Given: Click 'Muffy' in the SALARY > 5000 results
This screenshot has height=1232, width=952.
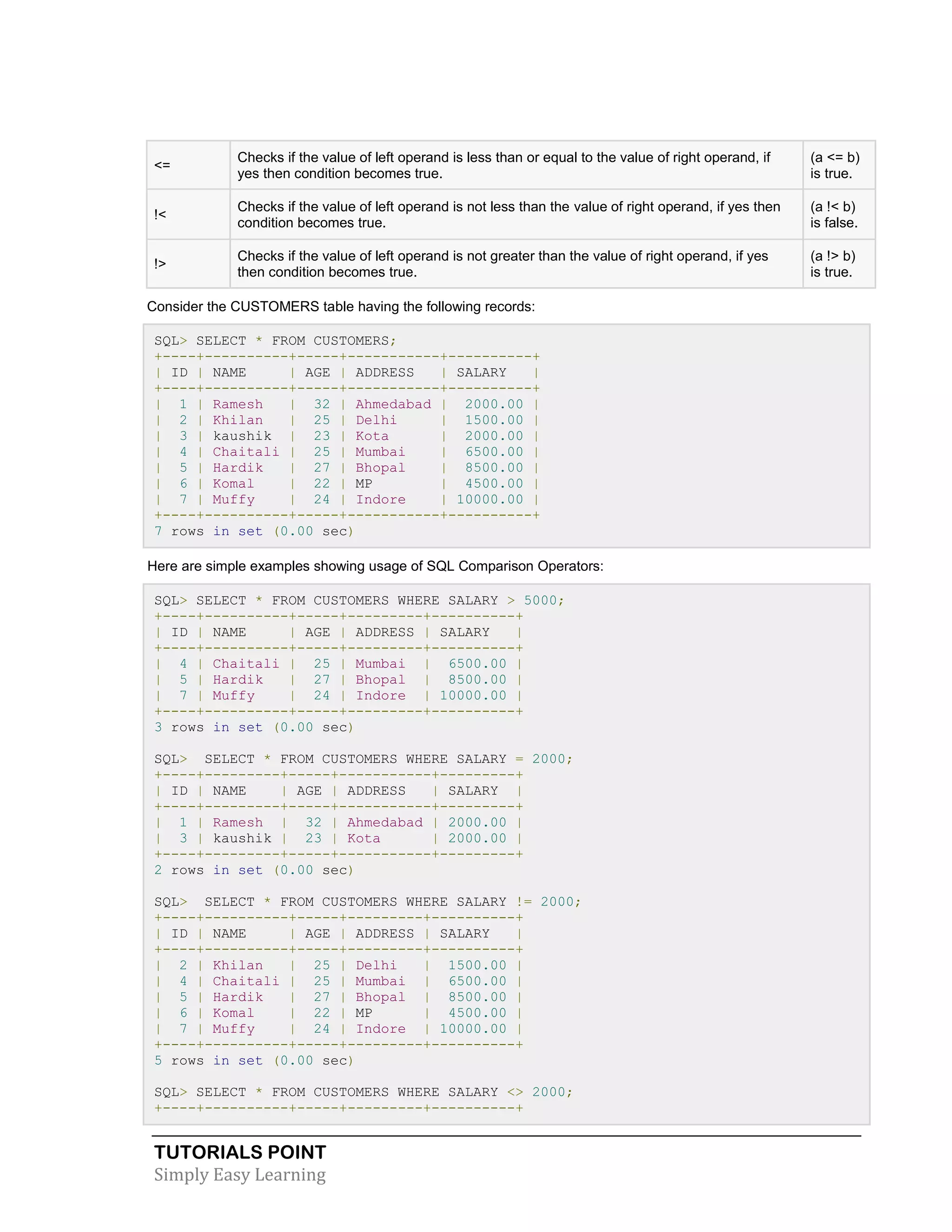Looking at the screenshot, I should click(x=233, y=695).
